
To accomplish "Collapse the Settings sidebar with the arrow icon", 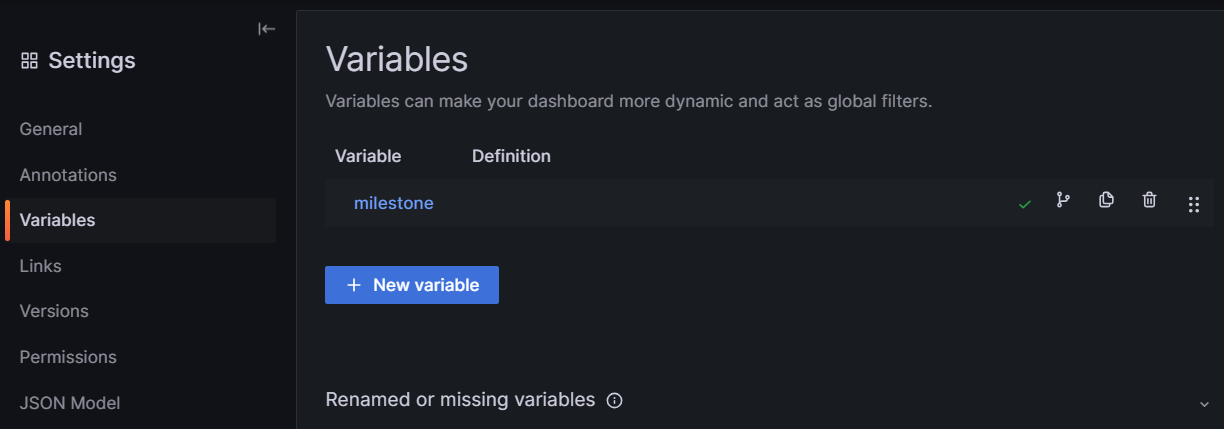I will click(x=266, y=29).
